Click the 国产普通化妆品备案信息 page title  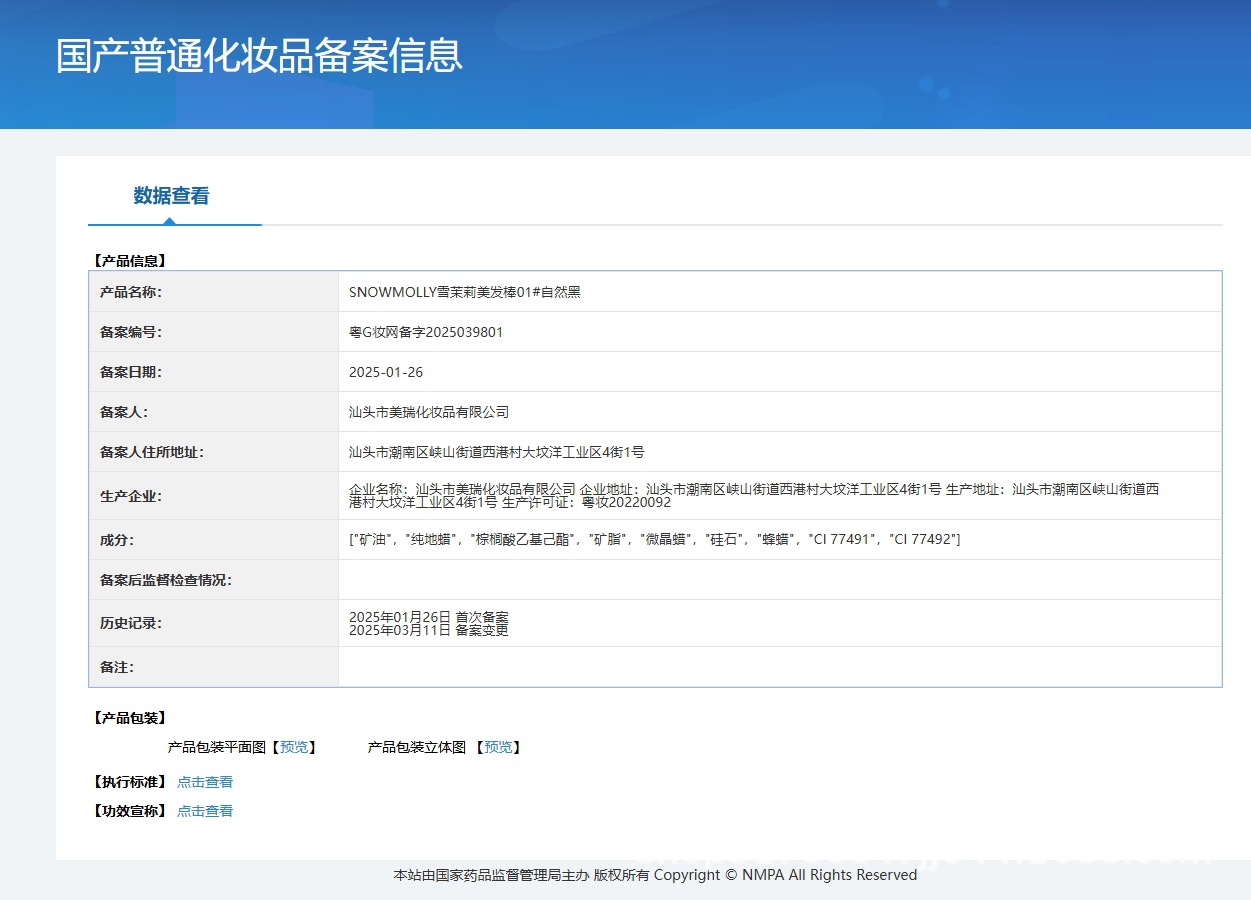(x=259, y=56)
